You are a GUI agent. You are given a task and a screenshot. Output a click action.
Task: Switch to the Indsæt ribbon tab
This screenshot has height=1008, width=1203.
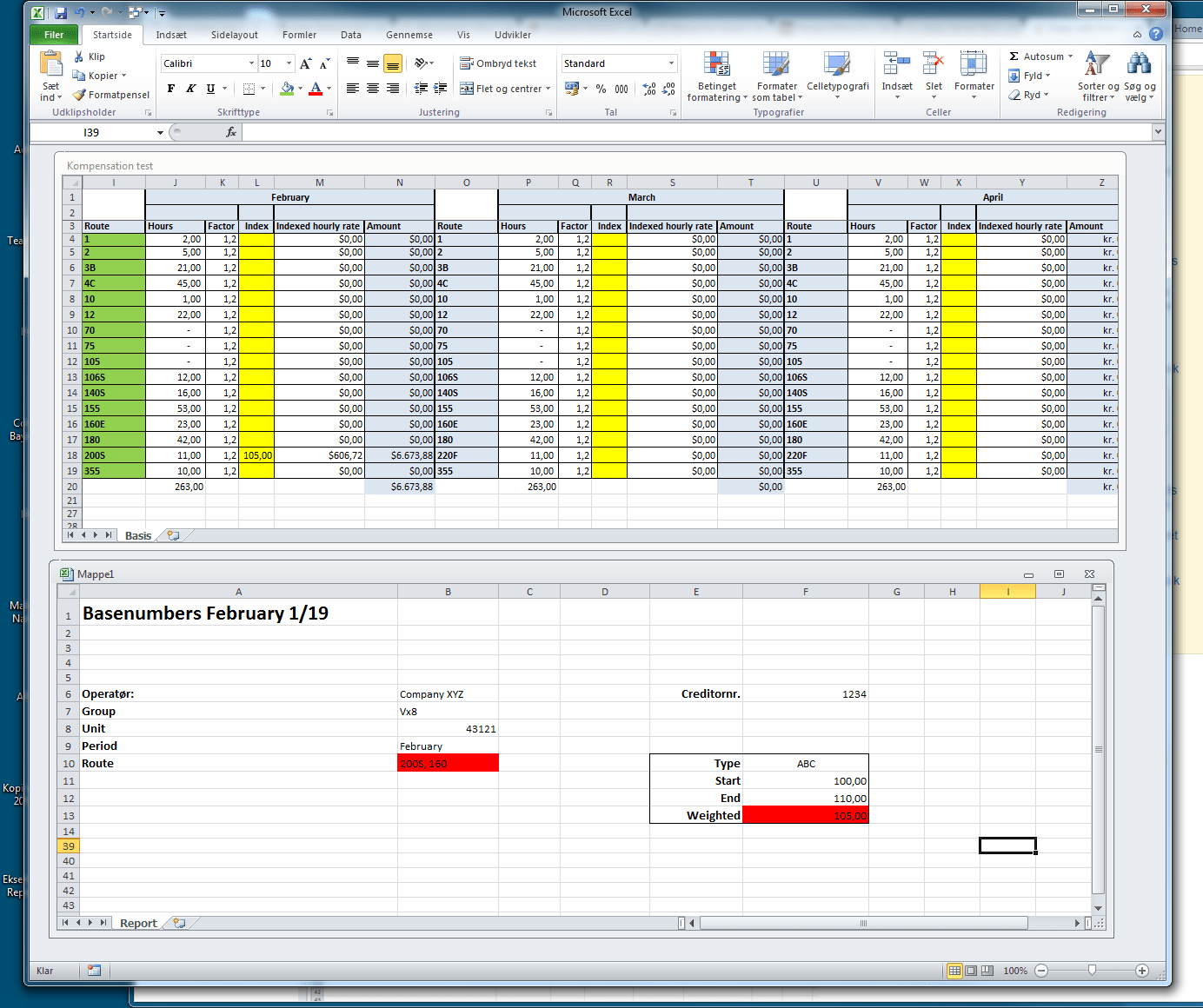pos(171,35)
